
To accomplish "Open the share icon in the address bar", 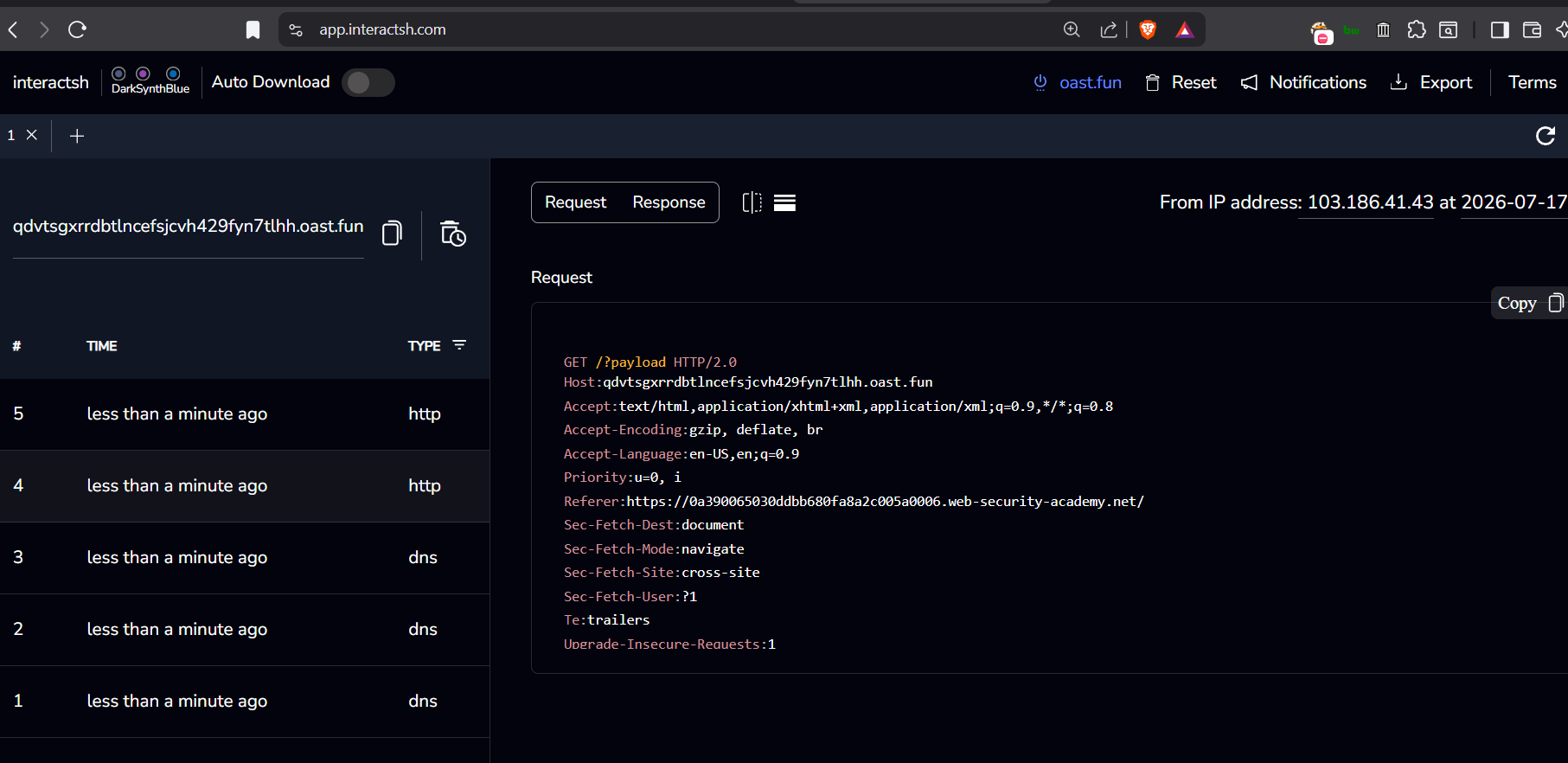I will (x=1109, y=30).
